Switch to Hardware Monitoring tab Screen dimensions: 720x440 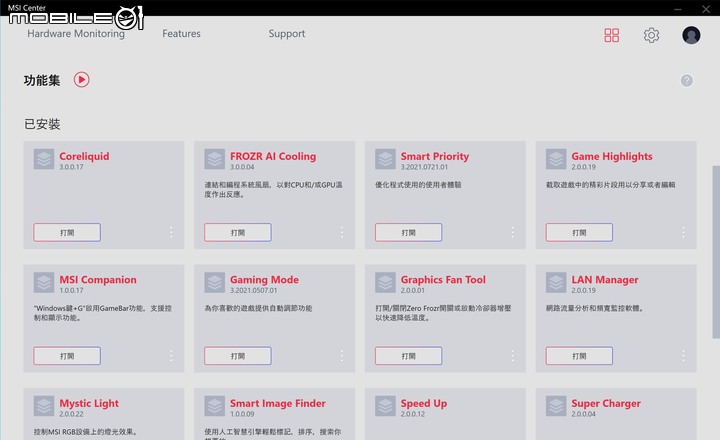pos(76,34)
